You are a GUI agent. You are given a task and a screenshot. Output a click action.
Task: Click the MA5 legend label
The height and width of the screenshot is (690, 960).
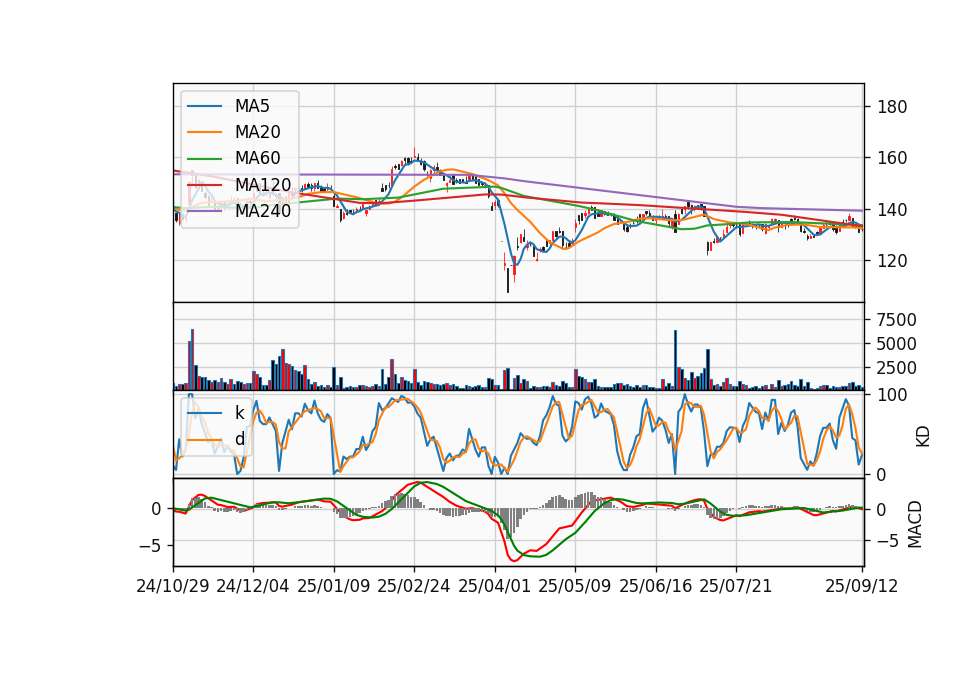pyautogui.click(x=252, y=106)
